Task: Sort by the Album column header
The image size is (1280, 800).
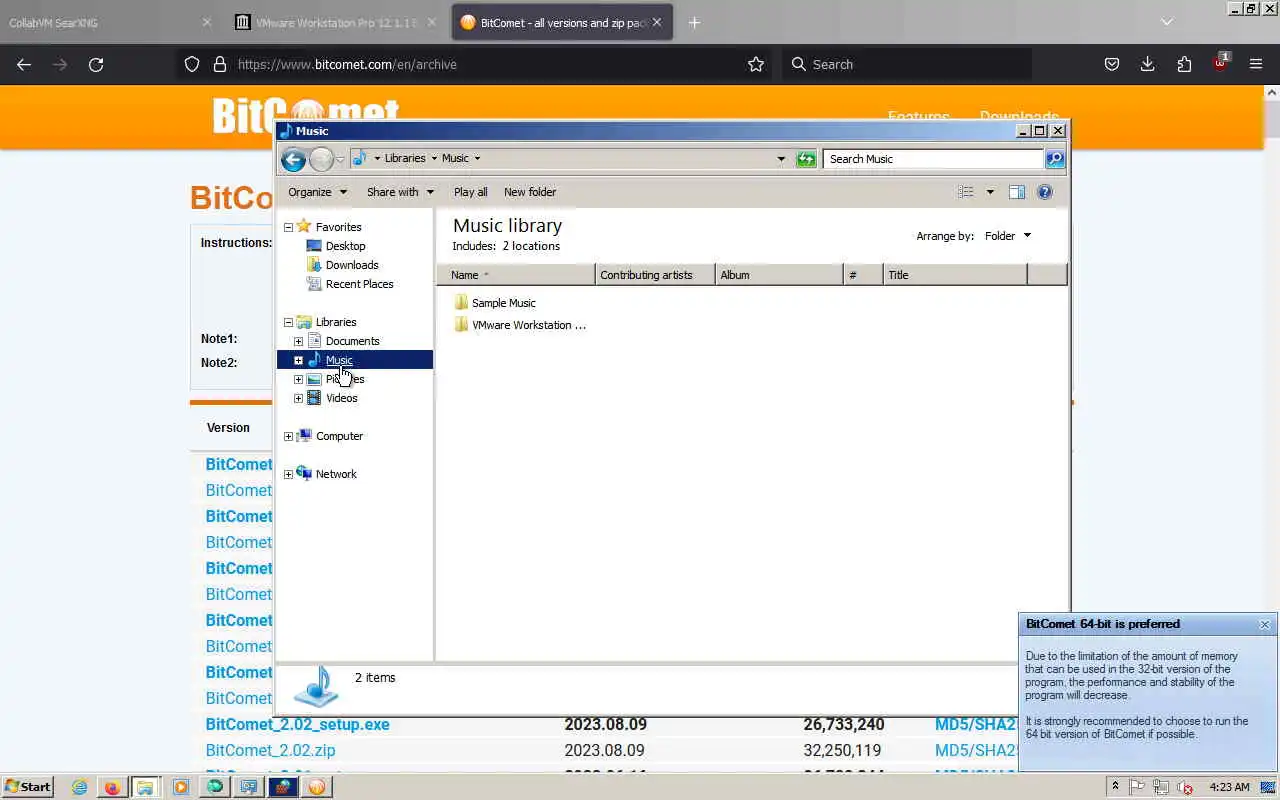Action: point(779,275)
